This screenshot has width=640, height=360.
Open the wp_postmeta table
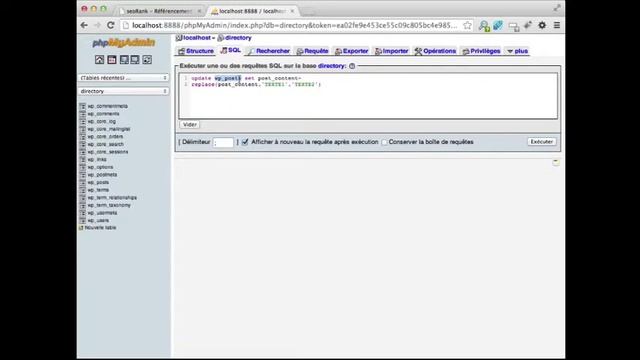pyautogui.click(x=102, y=175)
